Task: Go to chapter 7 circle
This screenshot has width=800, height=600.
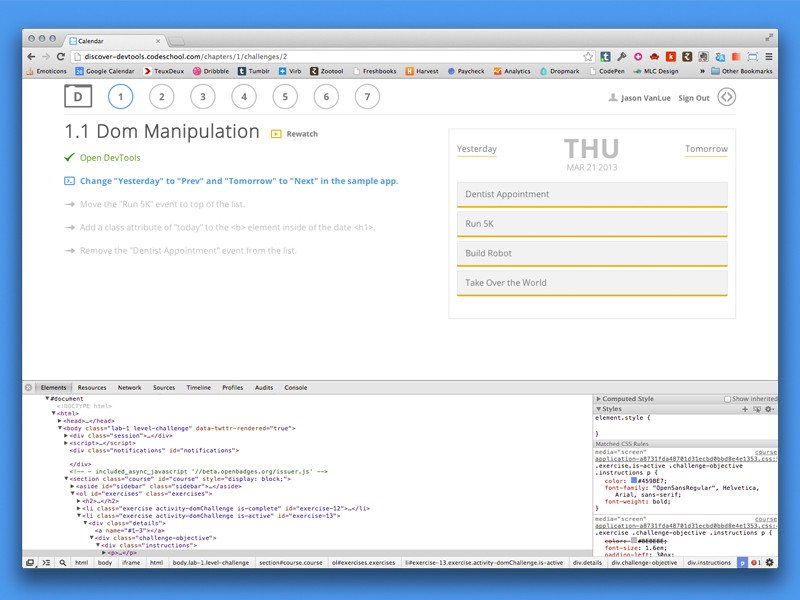Action: tap(367, 97)
